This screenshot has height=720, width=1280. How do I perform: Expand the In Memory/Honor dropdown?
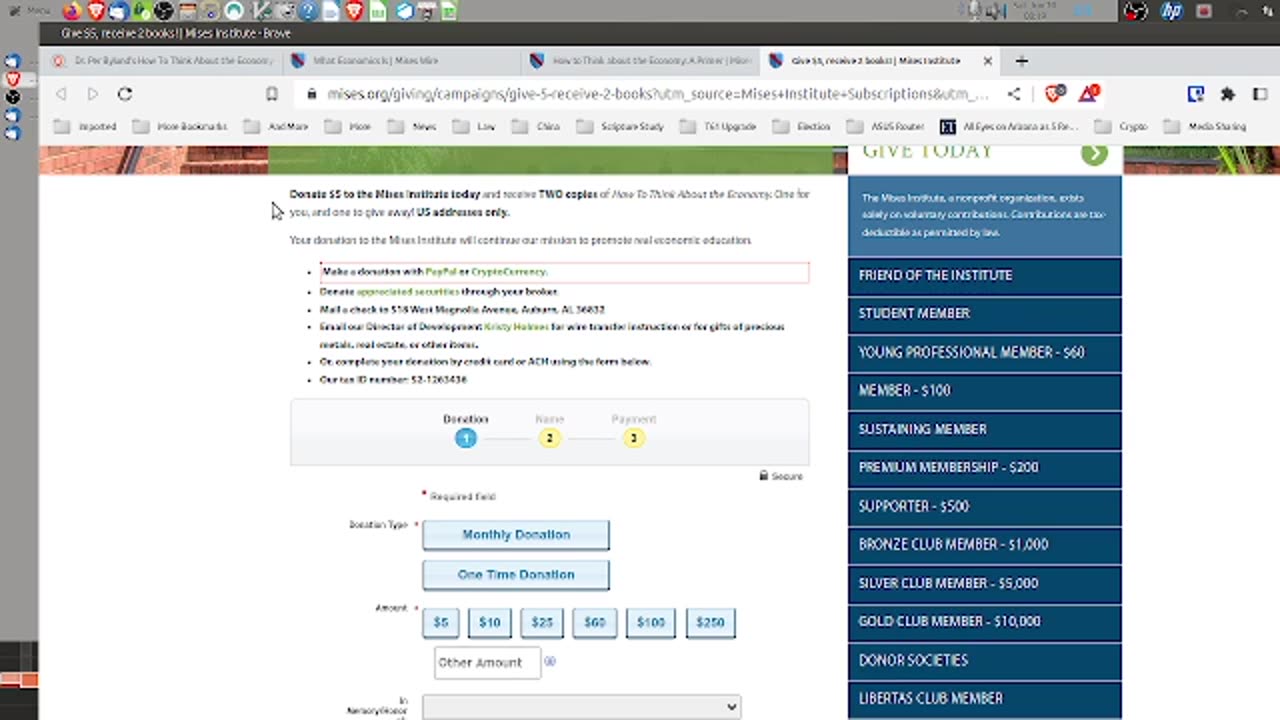581,707
